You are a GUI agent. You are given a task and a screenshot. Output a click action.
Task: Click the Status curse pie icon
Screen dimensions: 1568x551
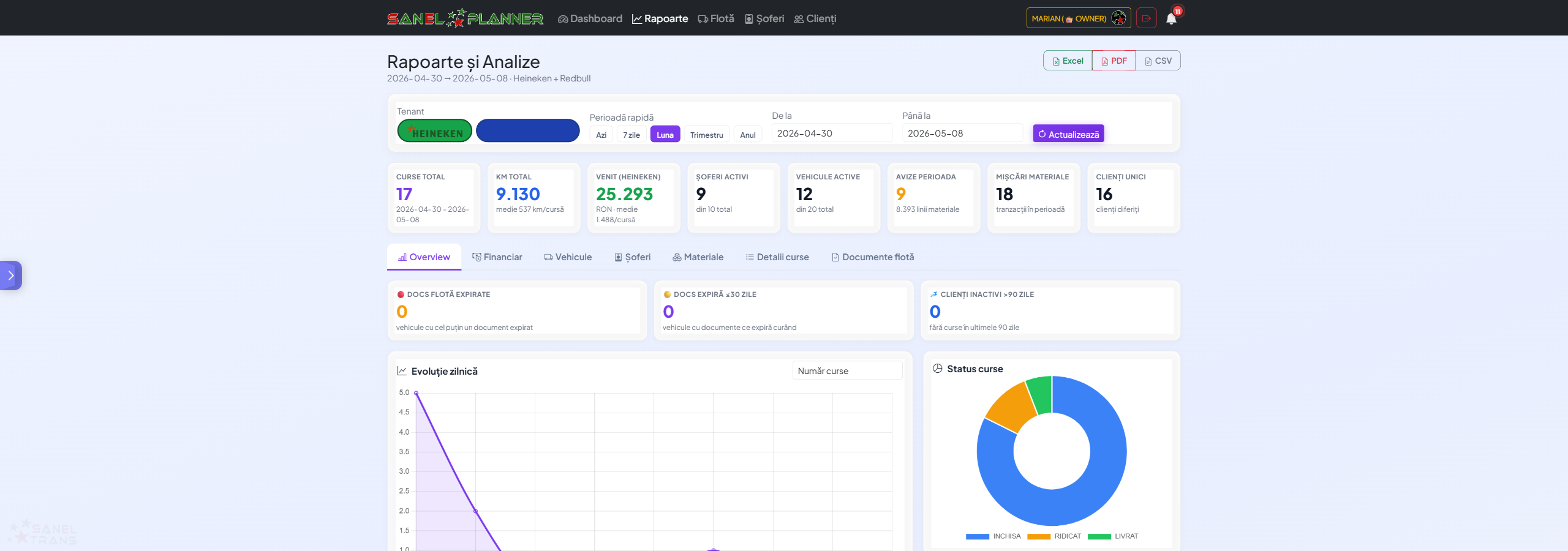click(x=937, y=369)
